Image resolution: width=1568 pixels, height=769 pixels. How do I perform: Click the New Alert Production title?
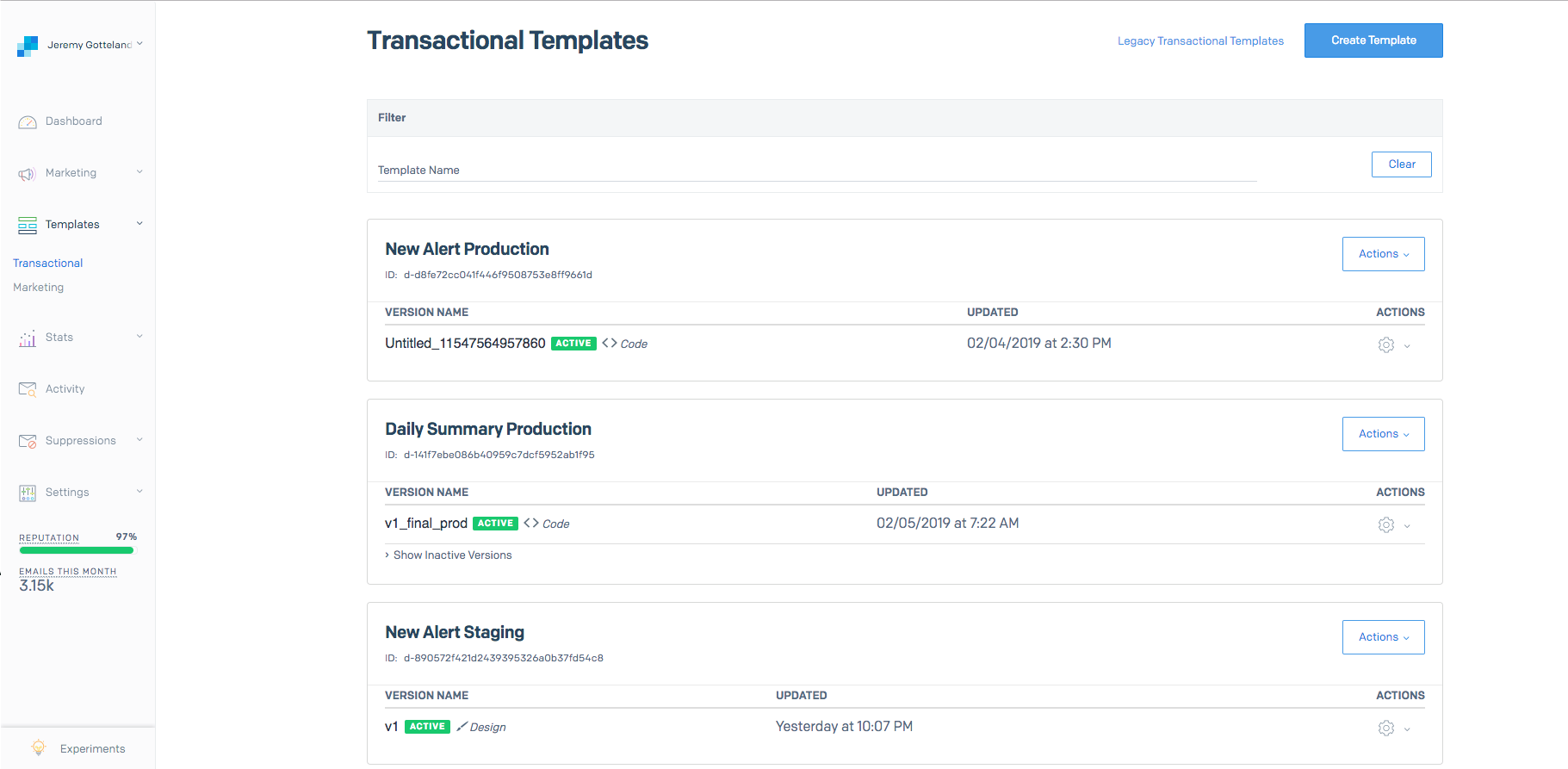[x=467, y=250]
